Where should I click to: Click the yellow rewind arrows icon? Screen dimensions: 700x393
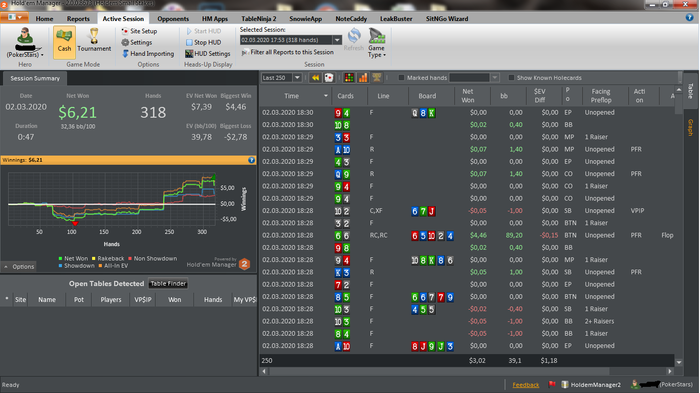tap(315, 78)
